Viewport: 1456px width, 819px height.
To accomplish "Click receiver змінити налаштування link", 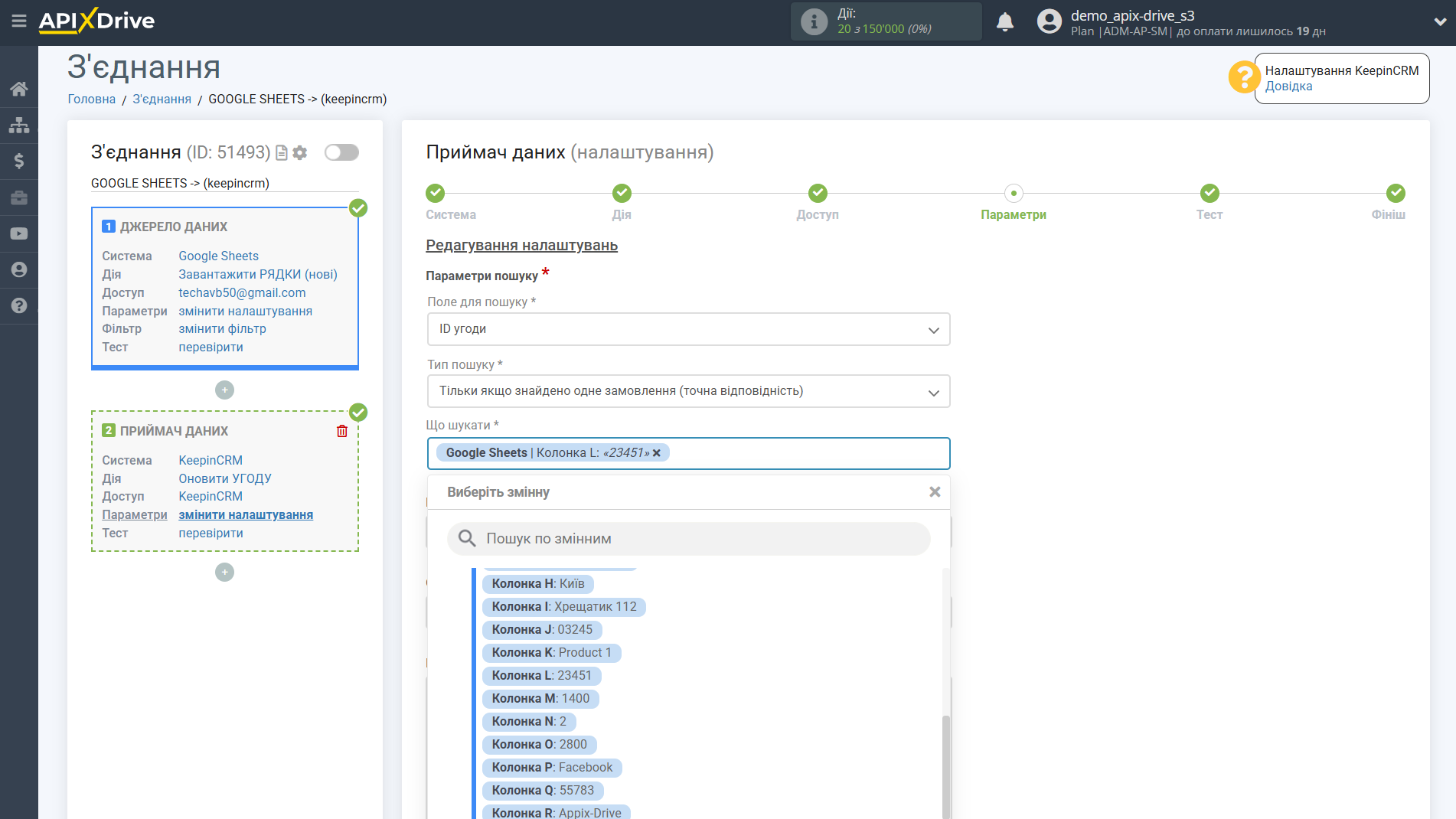I will 246,515.
